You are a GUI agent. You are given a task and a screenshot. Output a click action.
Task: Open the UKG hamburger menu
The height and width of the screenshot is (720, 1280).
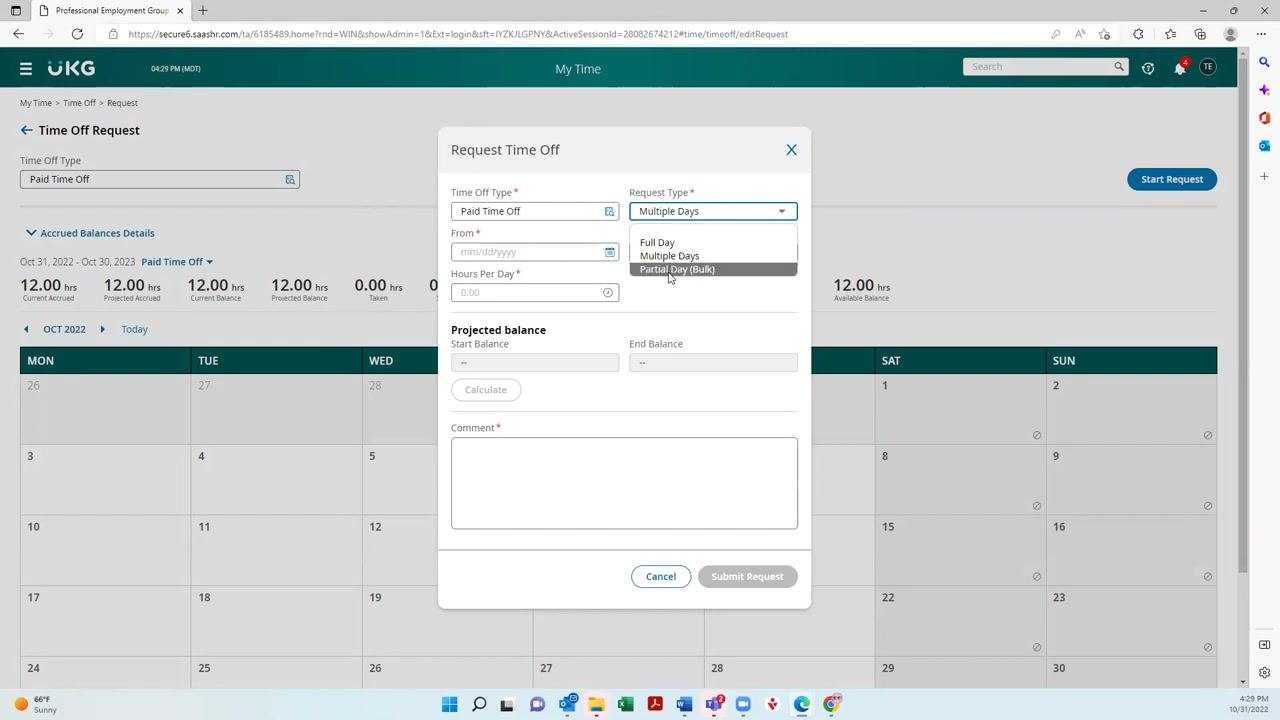(x=26, y=69)
